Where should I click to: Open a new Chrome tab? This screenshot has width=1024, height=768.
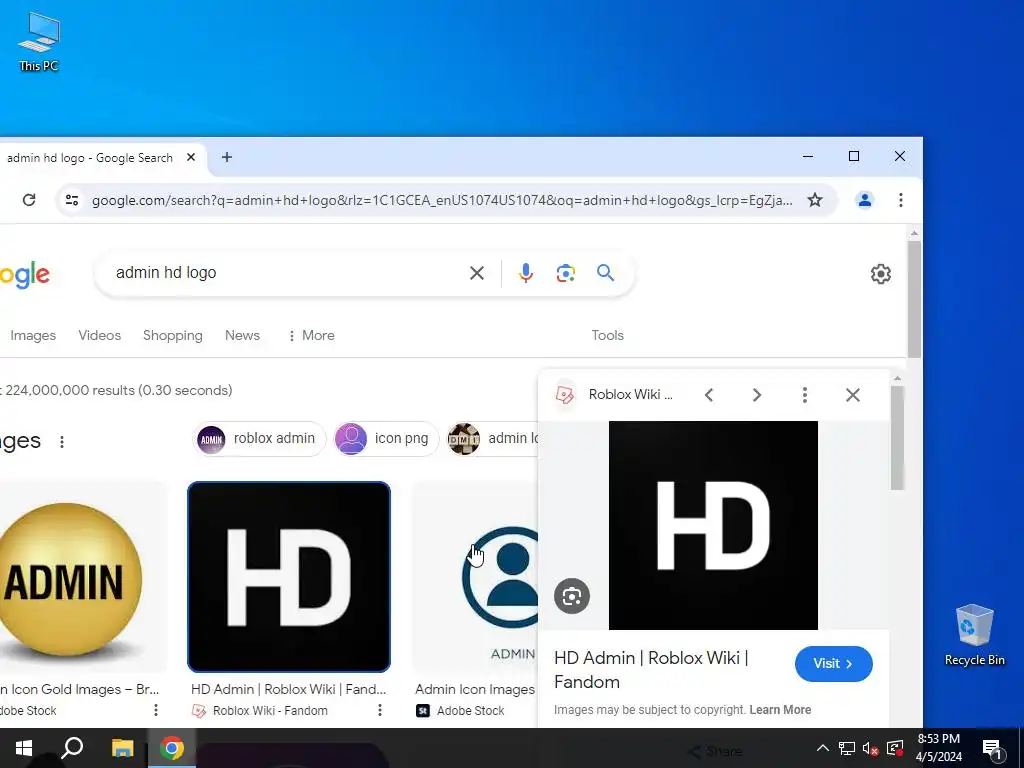point(227,157)
